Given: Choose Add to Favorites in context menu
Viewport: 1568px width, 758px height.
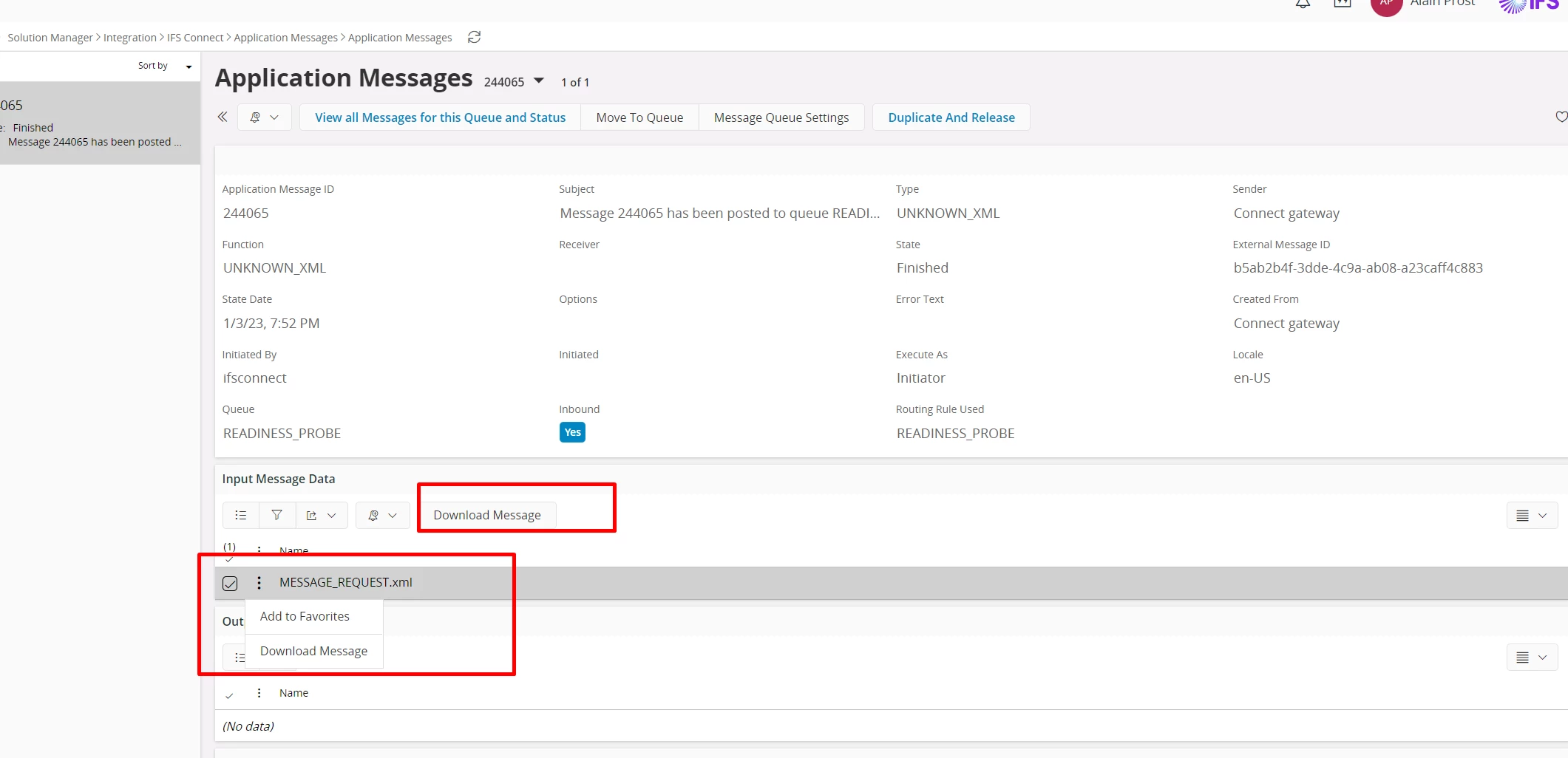Looking at the screenshot, I should click(x=305, y=615).
